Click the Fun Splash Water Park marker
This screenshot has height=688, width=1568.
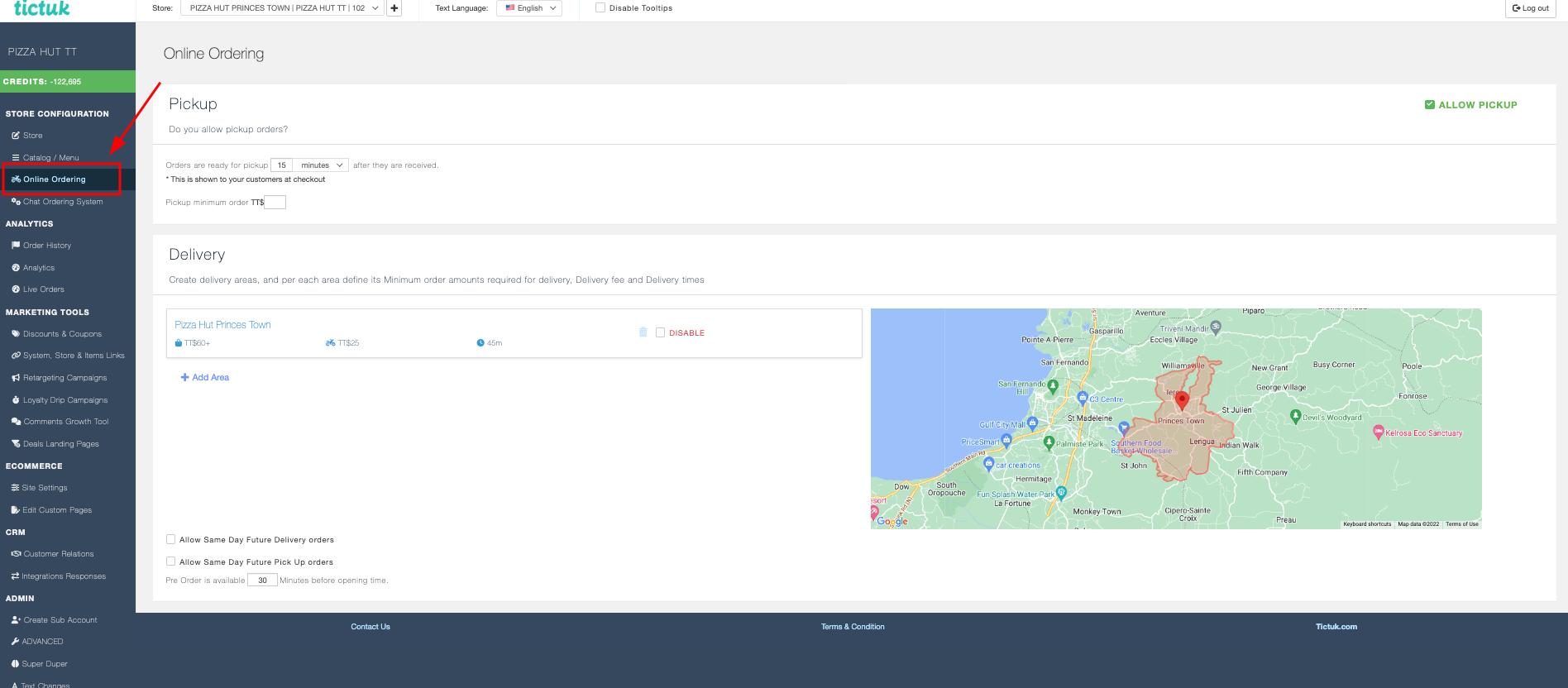(x=1061, y=492)
